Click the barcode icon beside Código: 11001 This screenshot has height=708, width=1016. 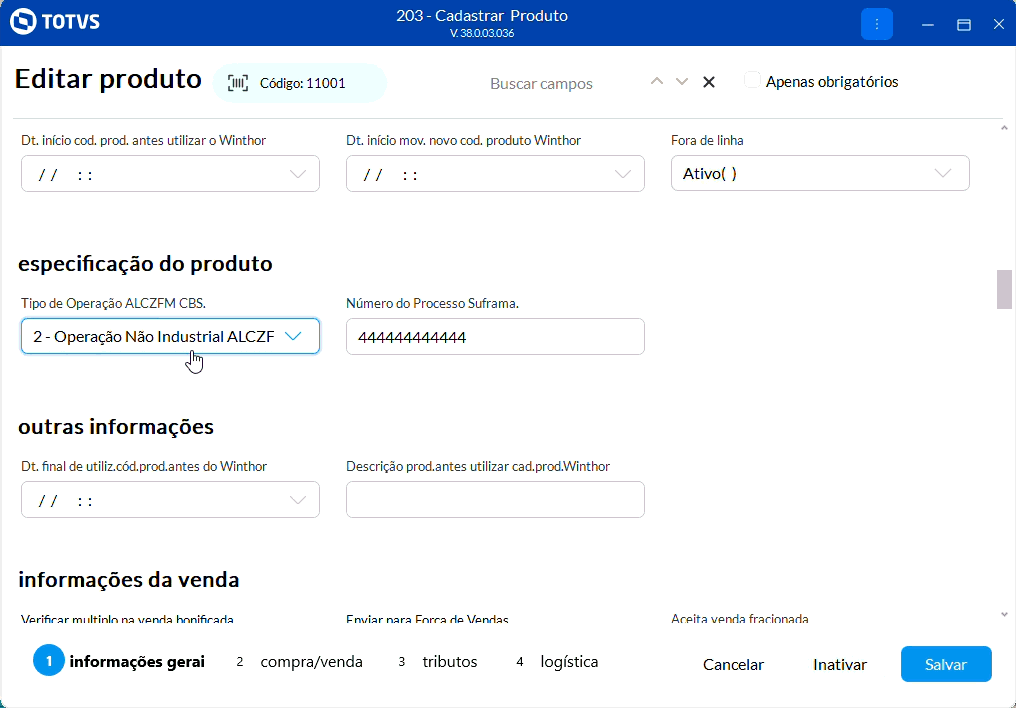click(238, 83)
